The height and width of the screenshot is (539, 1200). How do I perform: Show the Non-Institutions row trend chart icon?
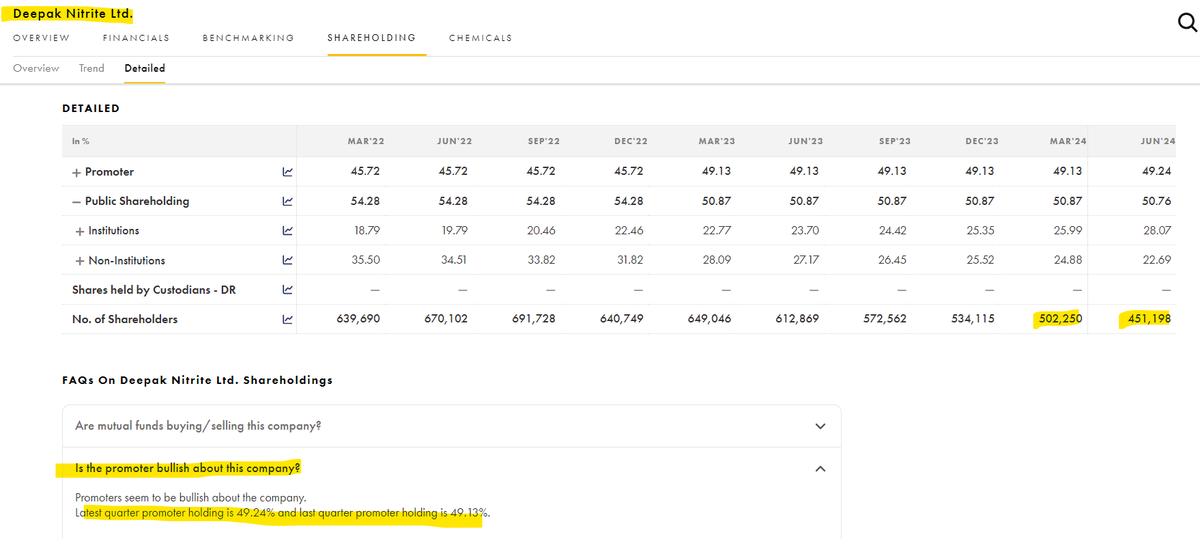[287, 261]
